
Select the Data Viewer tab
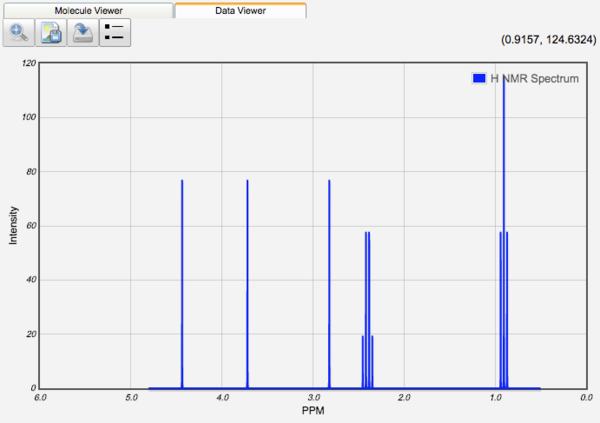[x=239, y=10]
